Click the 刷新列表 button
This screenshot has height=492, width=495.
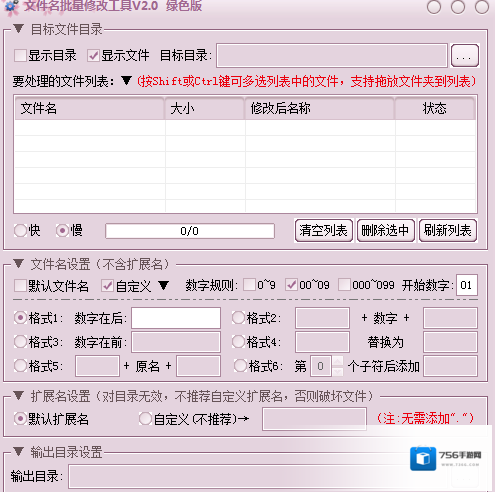pos(448,230)
